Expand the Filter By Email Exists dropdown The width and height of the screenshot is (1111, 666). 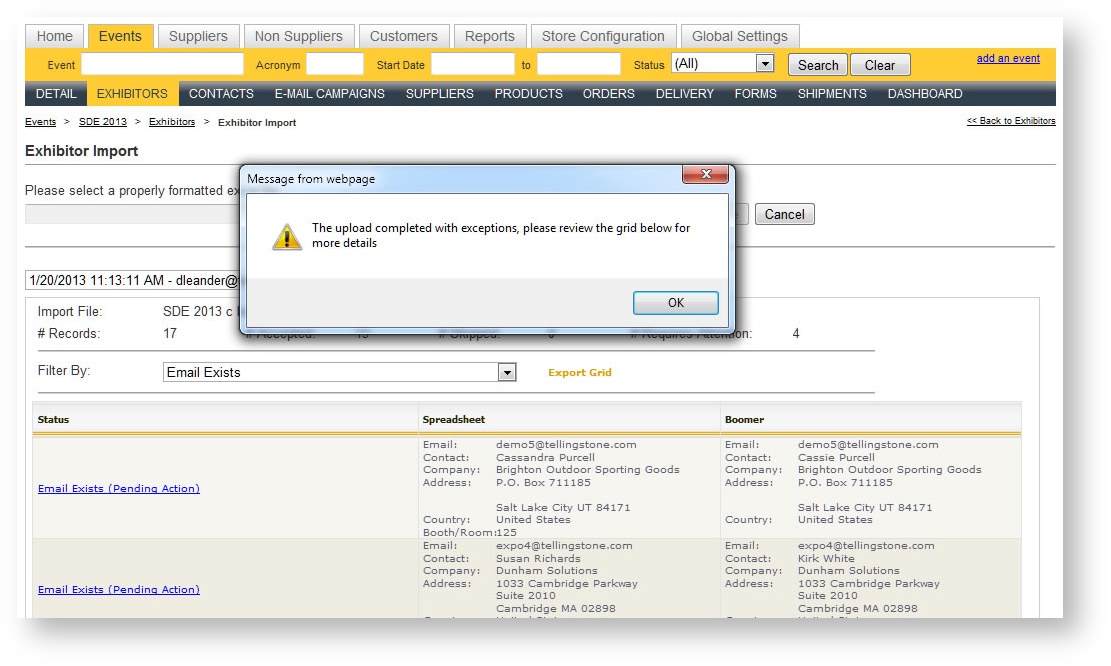507,373
